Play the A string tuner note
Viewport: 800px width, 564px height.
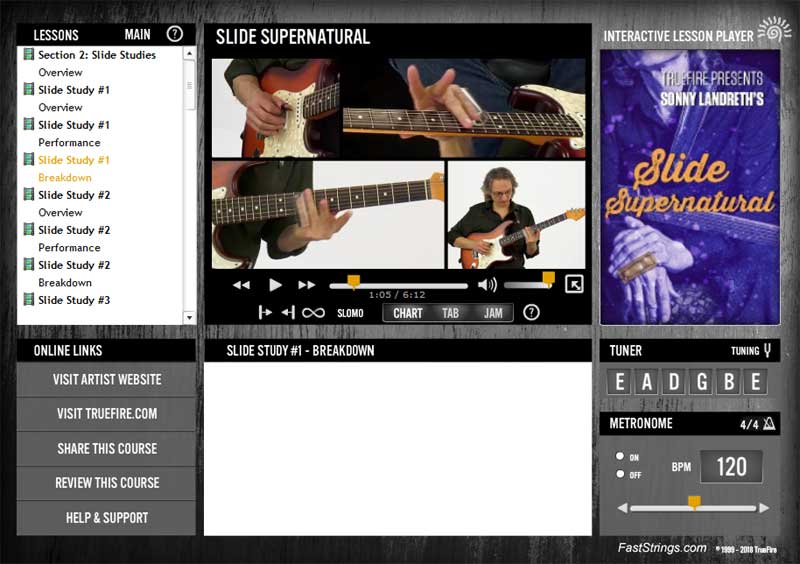coord(646,382)
